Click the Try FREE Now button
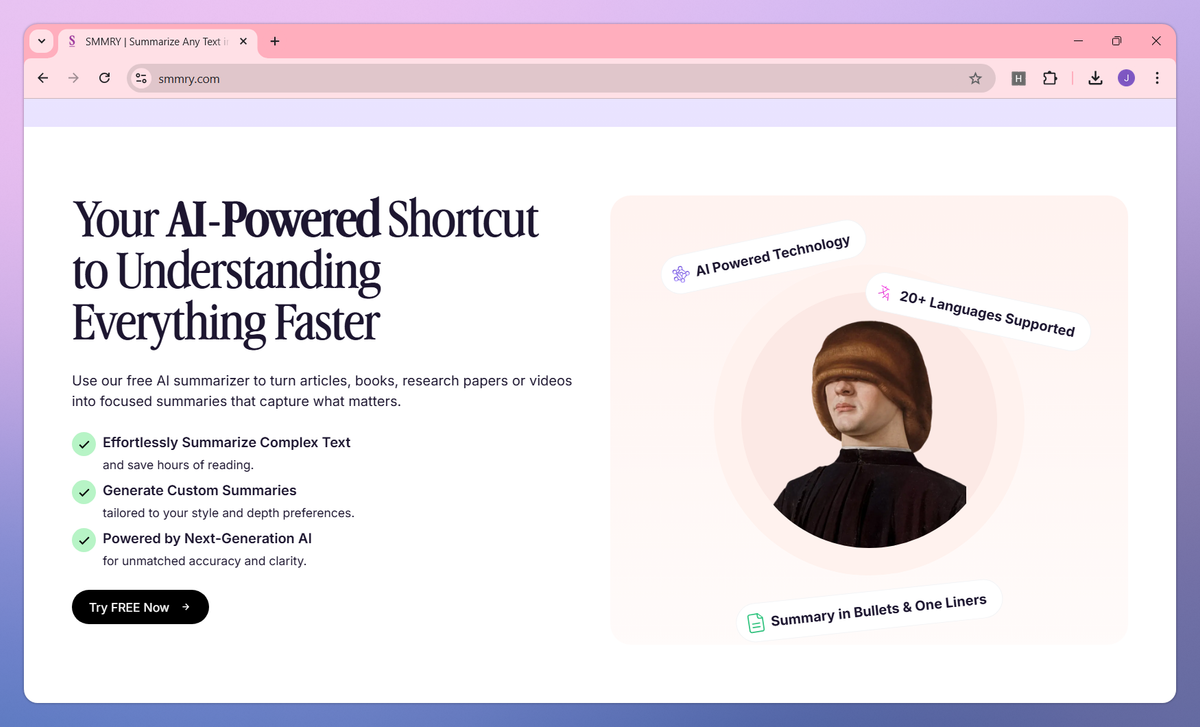1200x727 pixels. click(x=140, y=607)
